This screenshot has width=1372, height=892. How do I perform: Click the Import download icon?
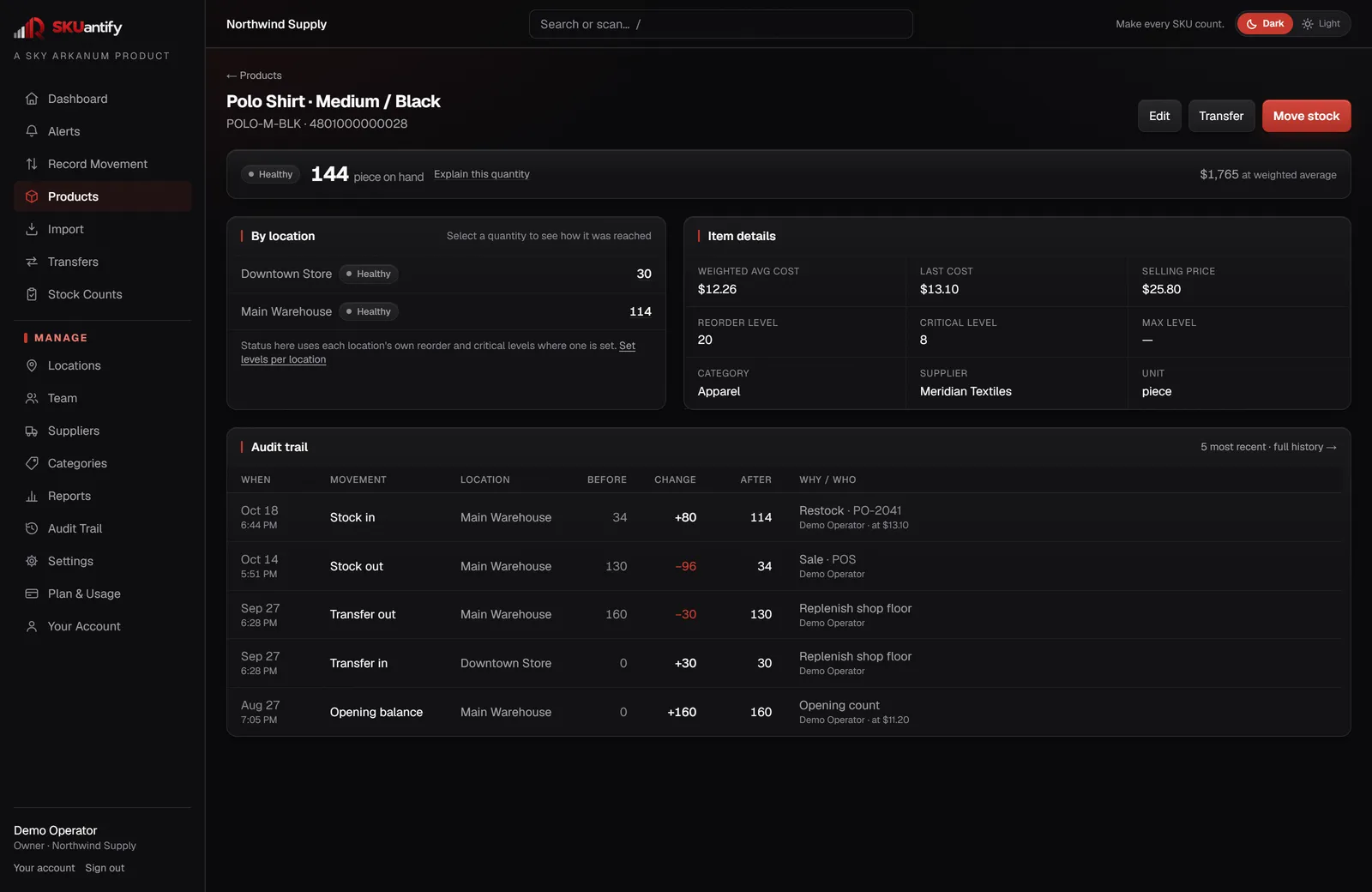point(32,229)
